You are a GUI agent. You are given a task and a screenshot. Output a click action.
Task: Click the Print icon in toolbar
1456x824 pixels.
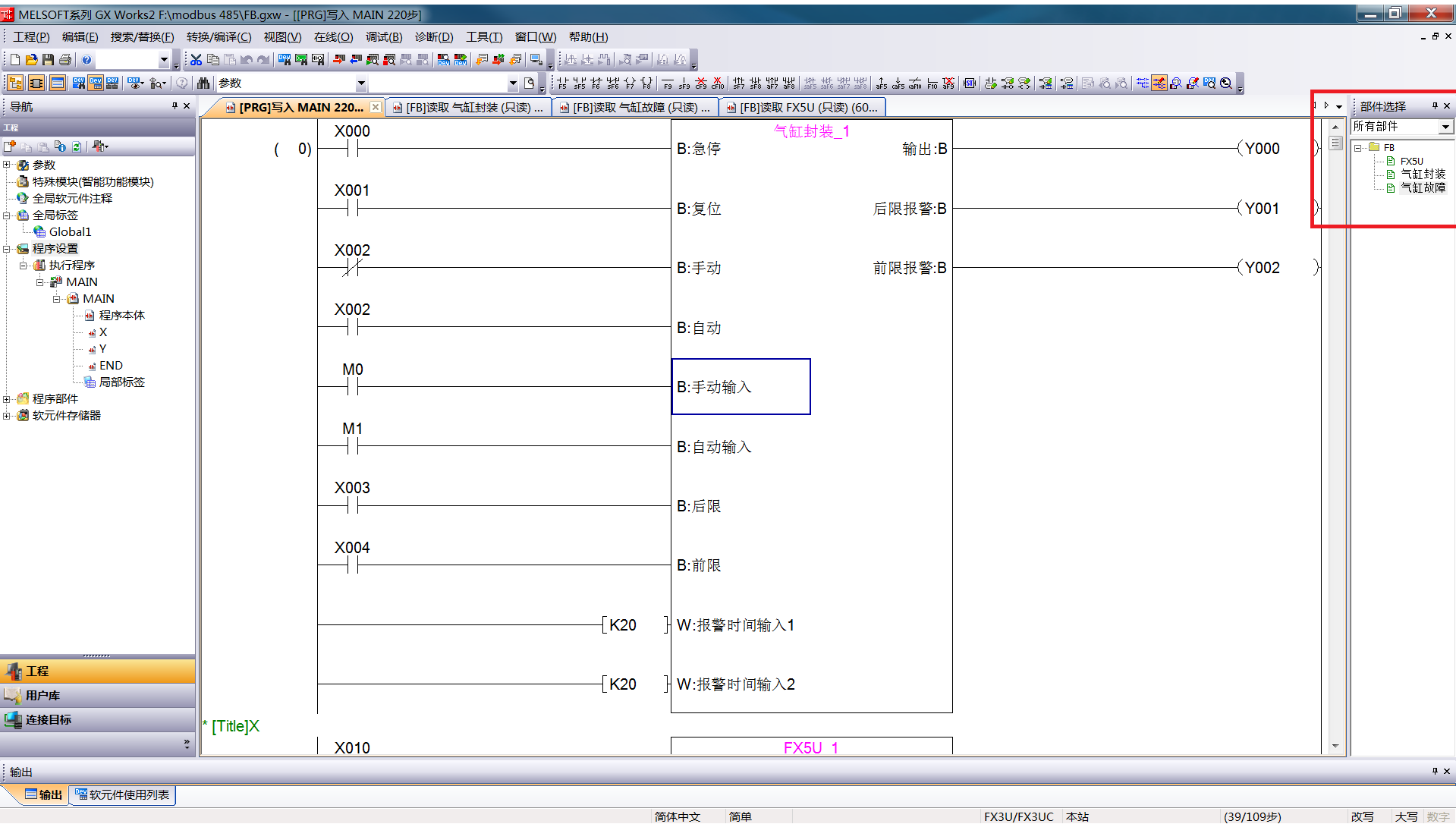coord(65,60)
